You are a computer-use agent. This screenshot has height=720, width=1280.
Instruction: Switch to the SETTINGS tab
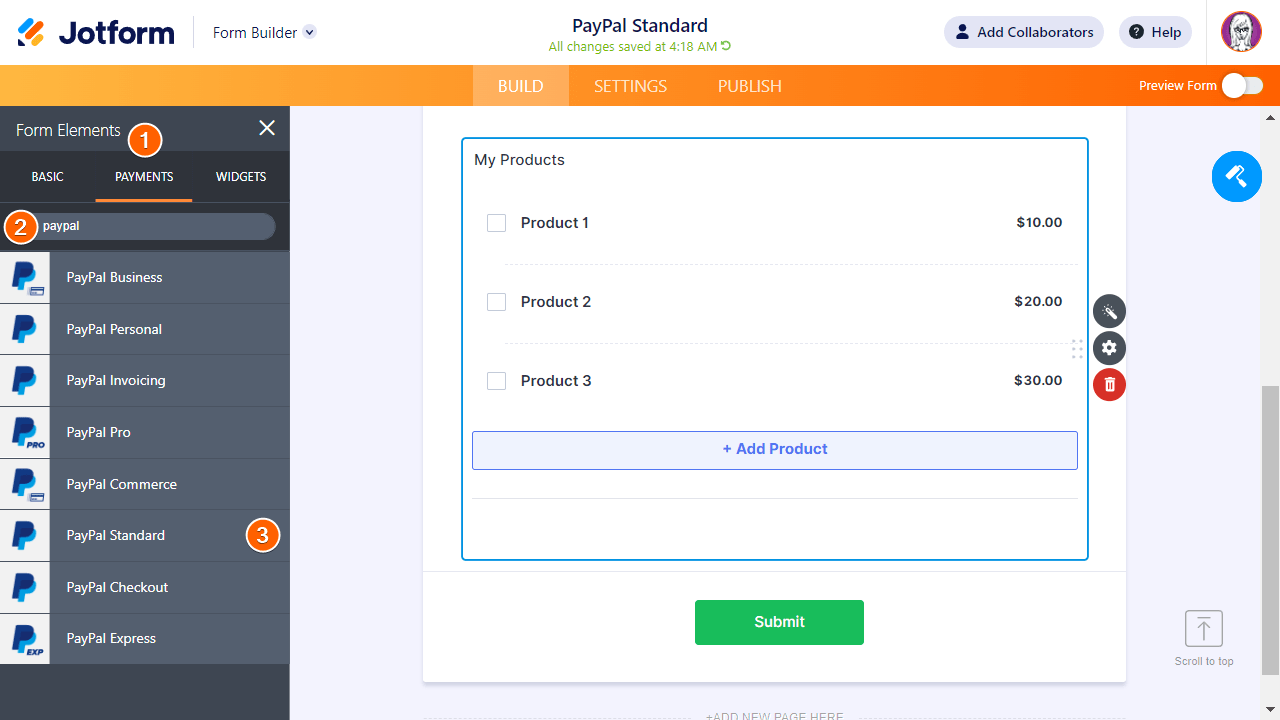click(630, 86)
